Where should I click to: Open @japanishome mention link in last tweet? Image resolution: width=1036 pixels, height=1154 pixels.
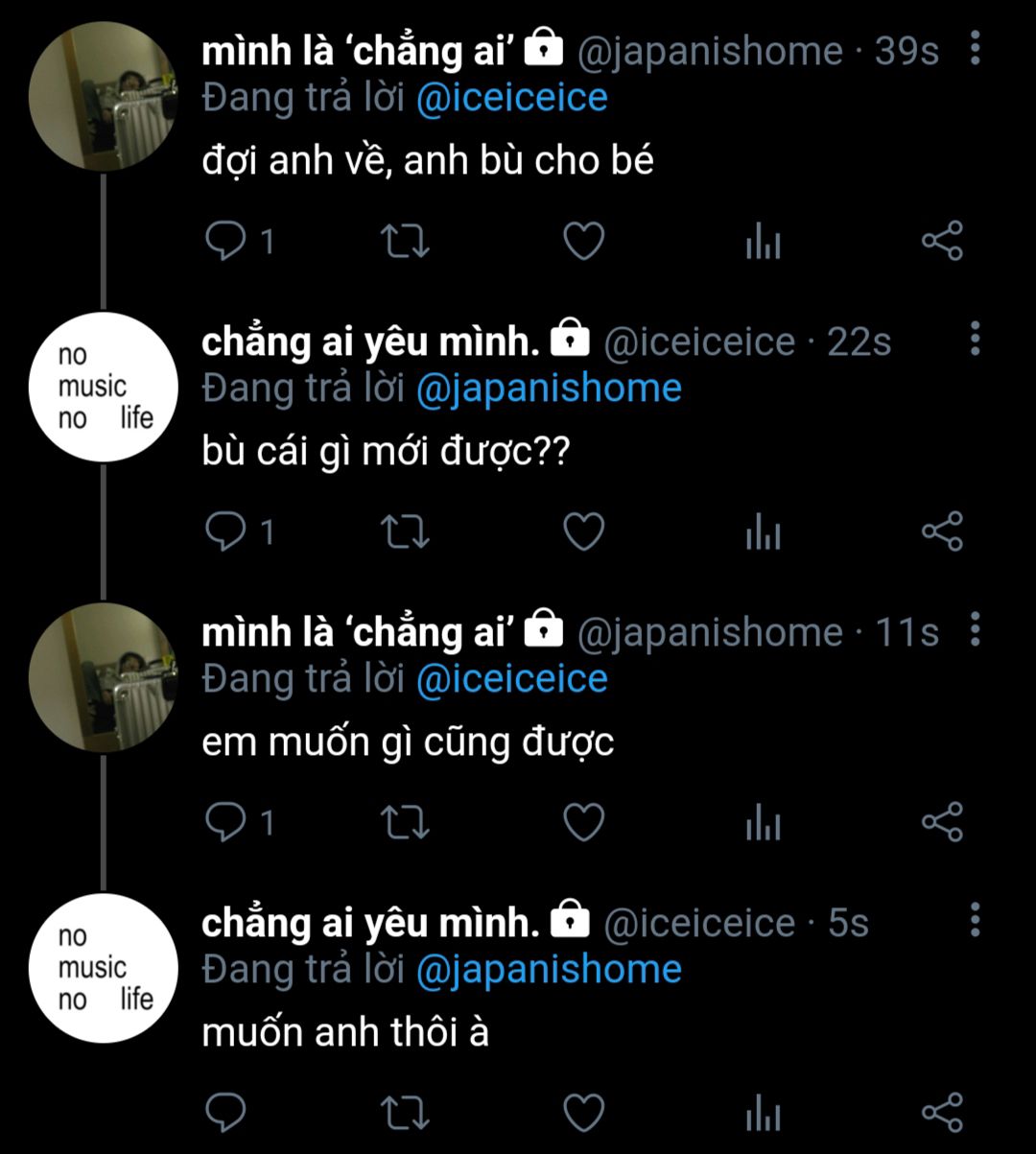click(549, 969)
